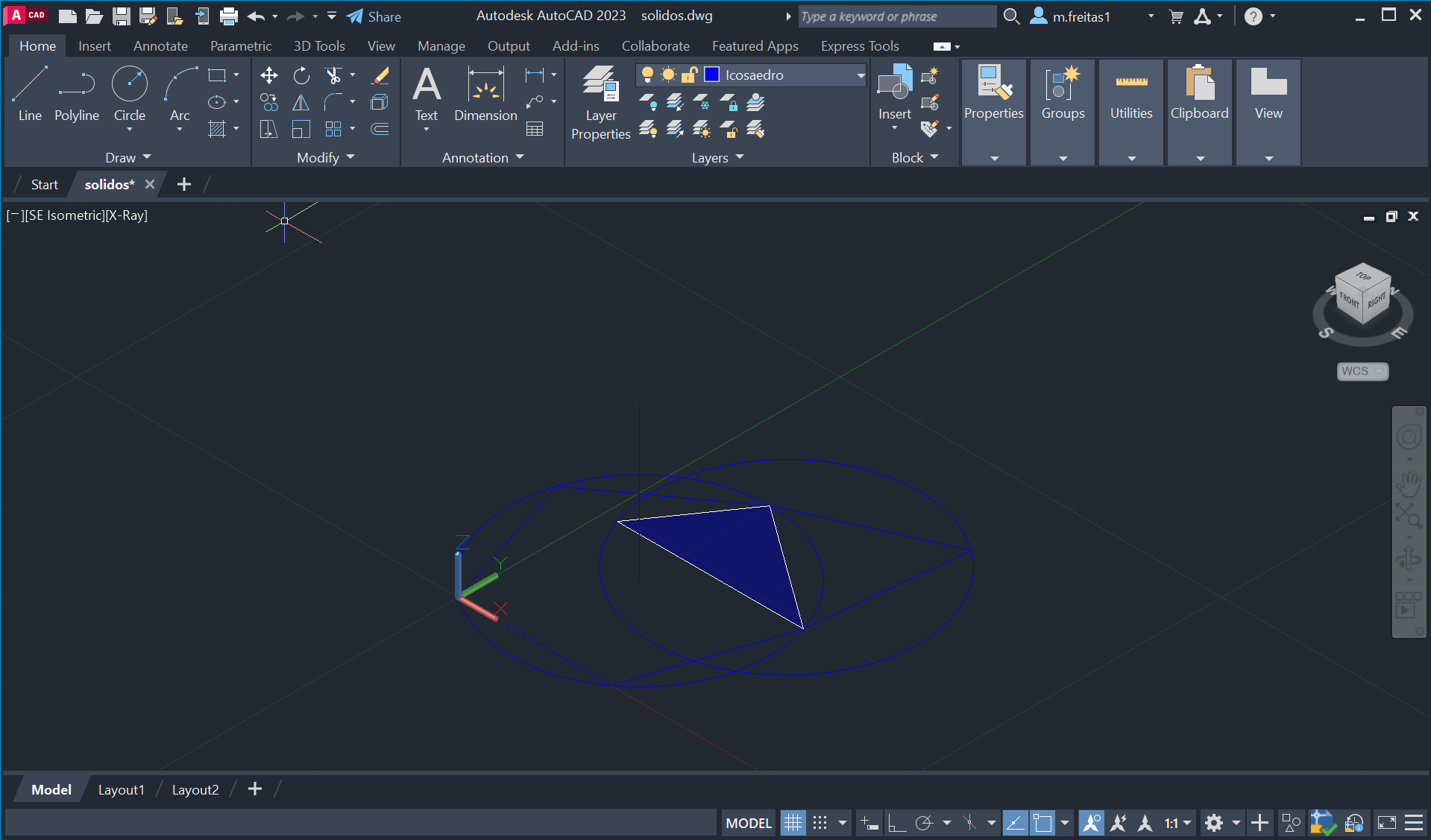Click the Rotate tool icon
Screen dimensions: 1431x840
tap(301, 75)
